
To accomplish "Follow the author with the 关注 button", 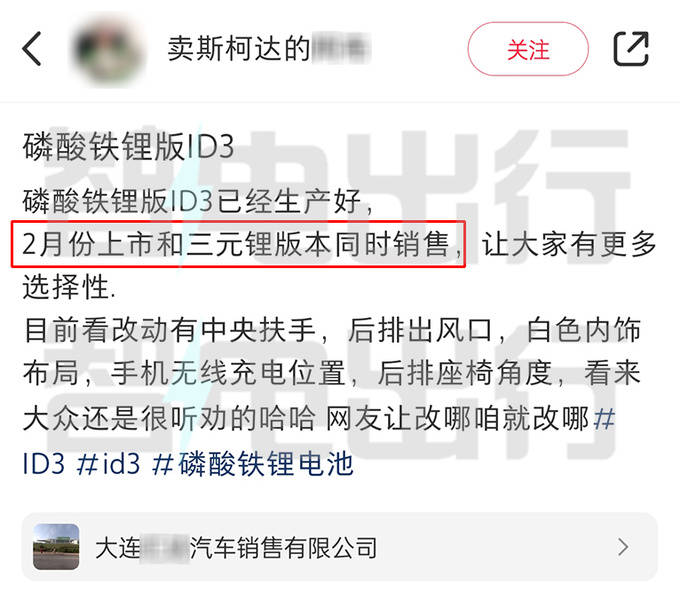I will tap(528, 49).
